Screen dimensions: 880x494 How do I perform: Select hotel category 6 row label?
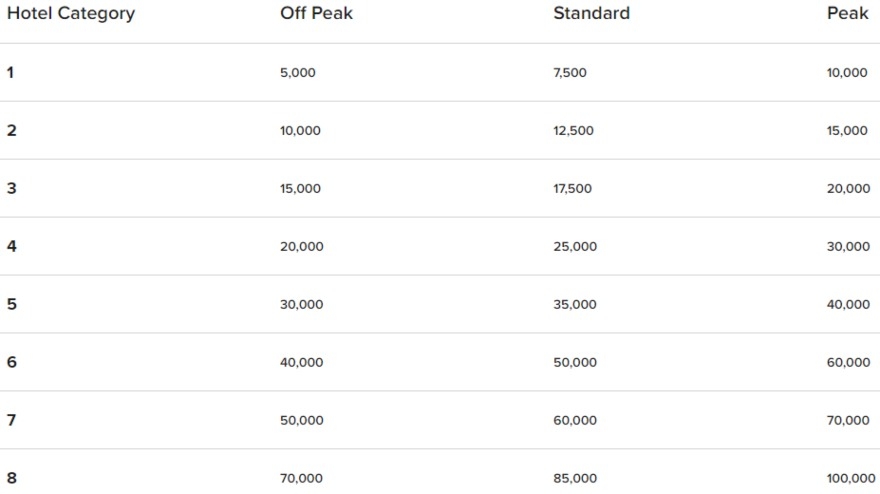pos(11,362)
